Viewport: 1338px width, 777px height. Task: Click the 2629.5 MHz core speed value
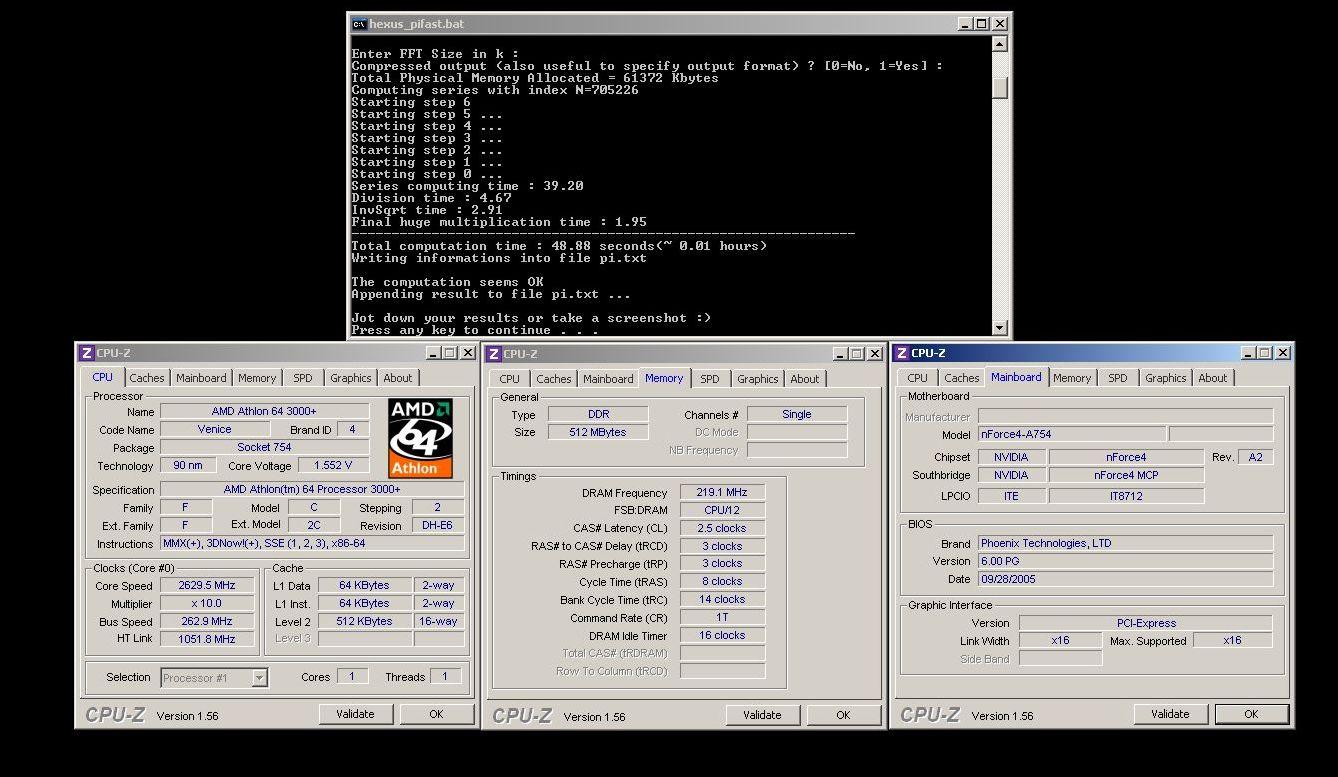pos(207,586)
